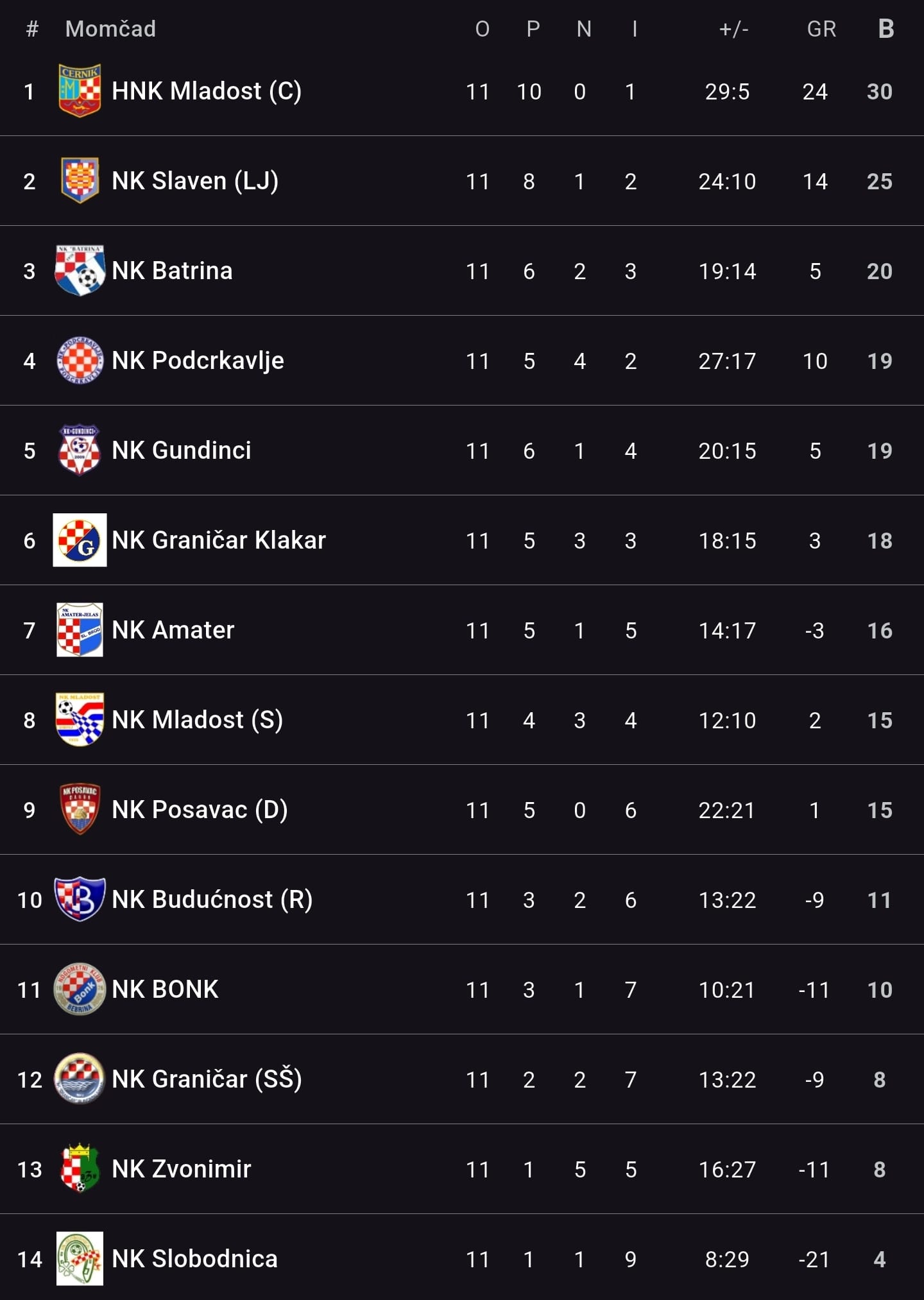This screenshot has width=924, height=1300.
Task: Tap the NK Slaven (LJ) crest icon
Action: click(80, 180)
